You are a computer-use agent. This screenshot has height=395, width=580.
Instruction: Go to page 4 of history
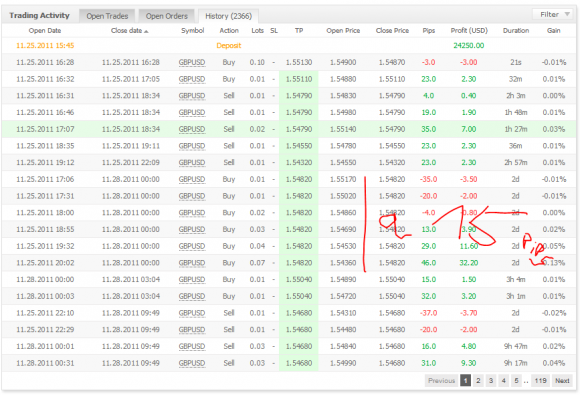point(503,381)
